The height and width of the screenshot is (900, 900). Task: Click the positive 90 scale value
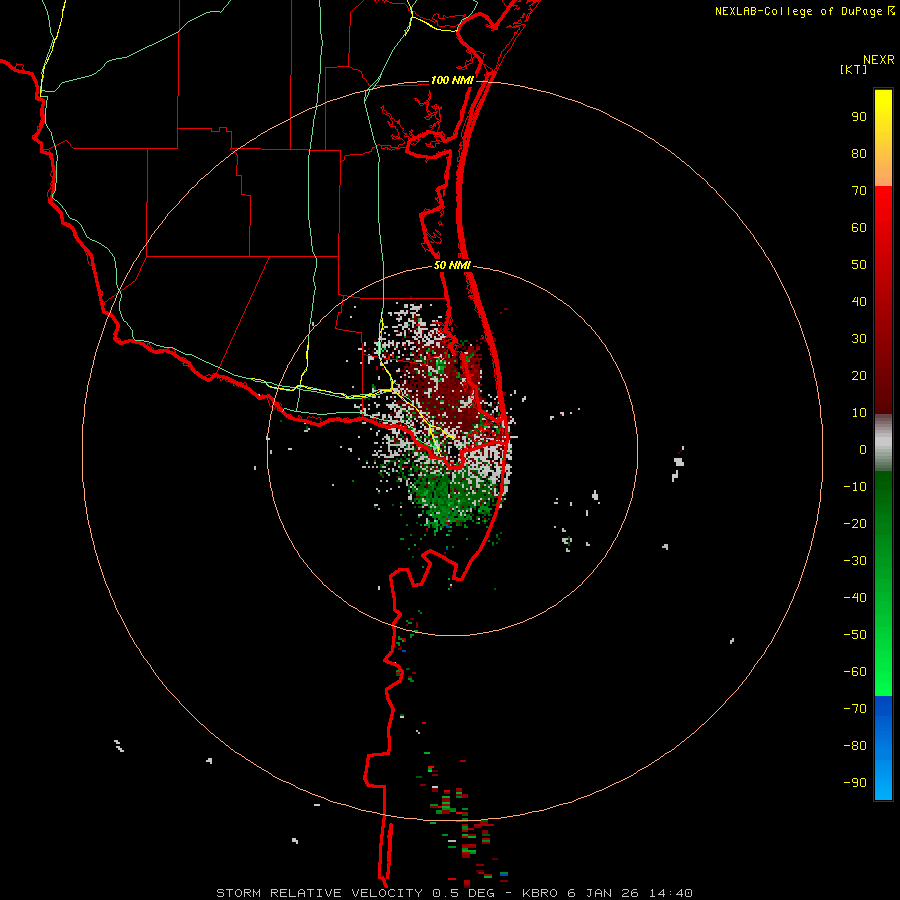(x=859, y=117)
